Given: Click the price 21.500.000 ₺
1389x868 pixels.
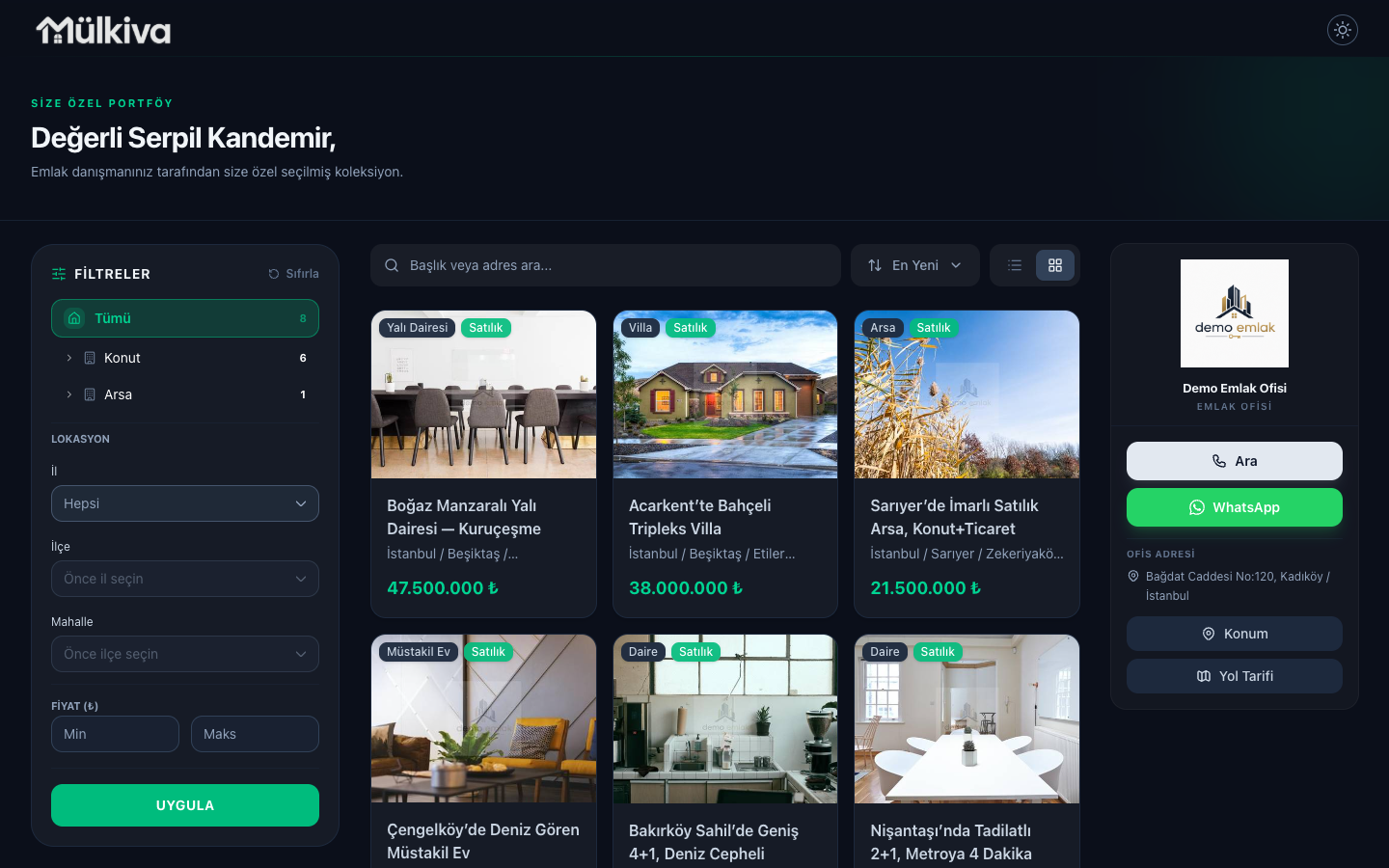Looking at the screenshot, I should (x=926, y=588).
